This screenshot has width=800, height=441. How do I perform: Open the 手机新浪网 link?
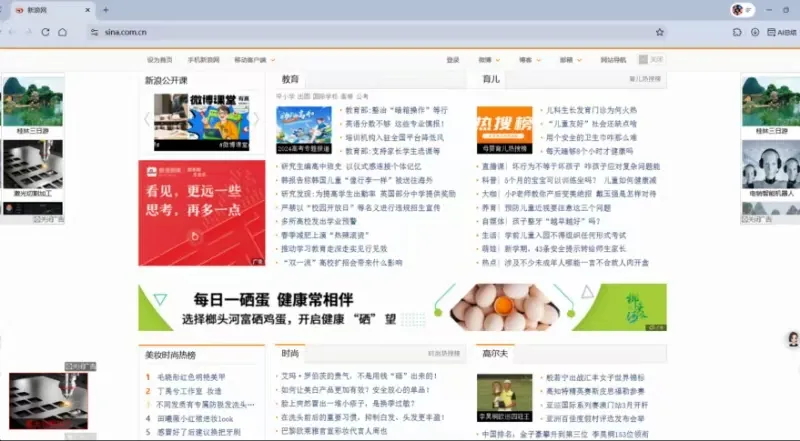[203, 60]
